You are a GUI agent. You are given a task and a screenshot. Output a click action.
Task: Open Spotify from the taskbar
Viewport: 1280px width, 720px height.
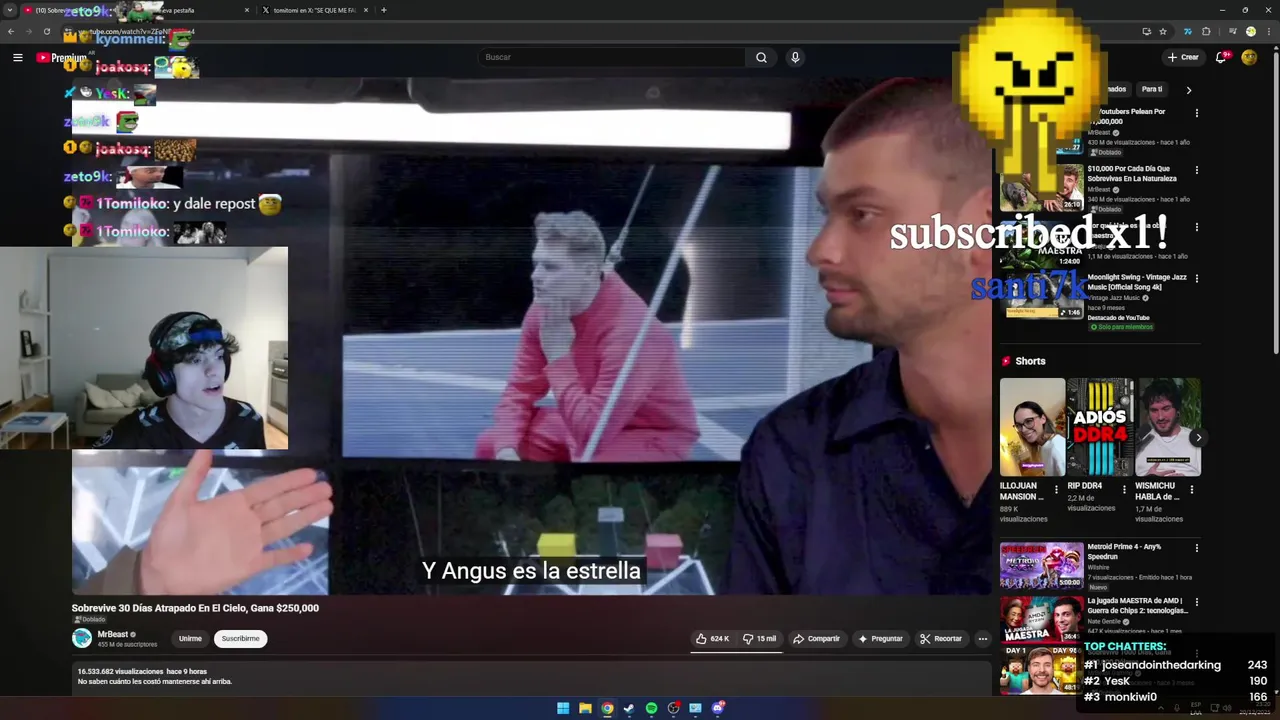[x=651, y=708]
